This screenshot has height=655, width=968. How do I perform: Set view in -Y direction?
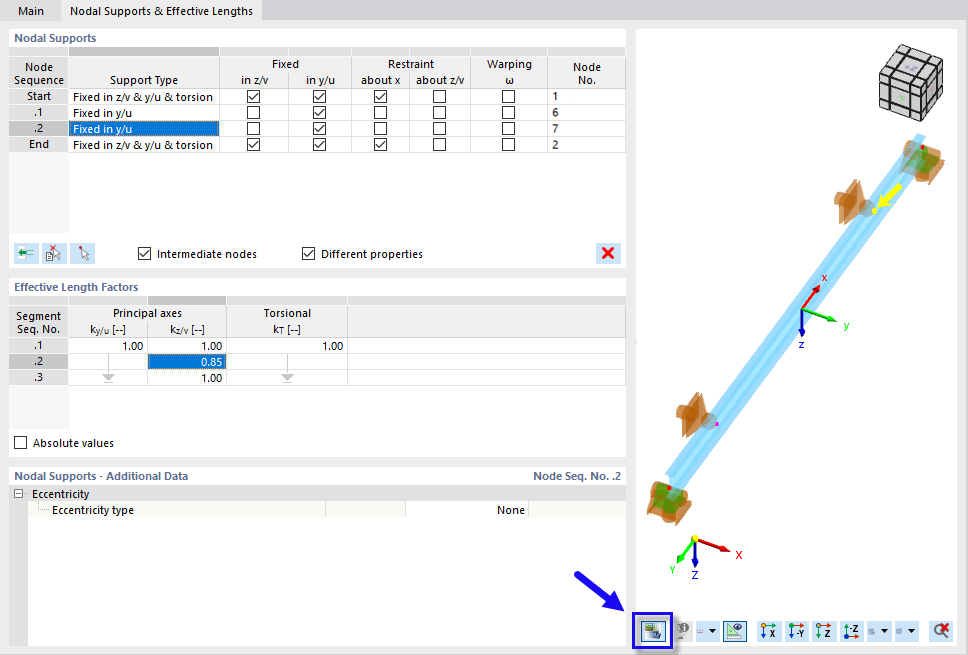pos(796,630)
